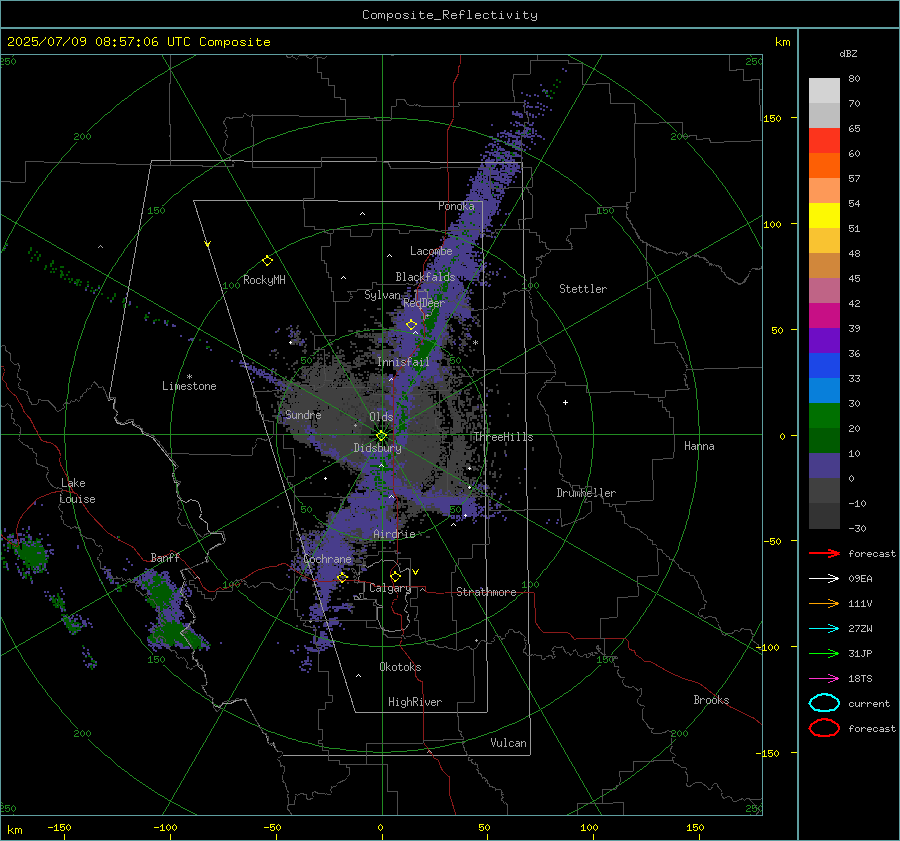Click the km label at top right

pos(782,42)
